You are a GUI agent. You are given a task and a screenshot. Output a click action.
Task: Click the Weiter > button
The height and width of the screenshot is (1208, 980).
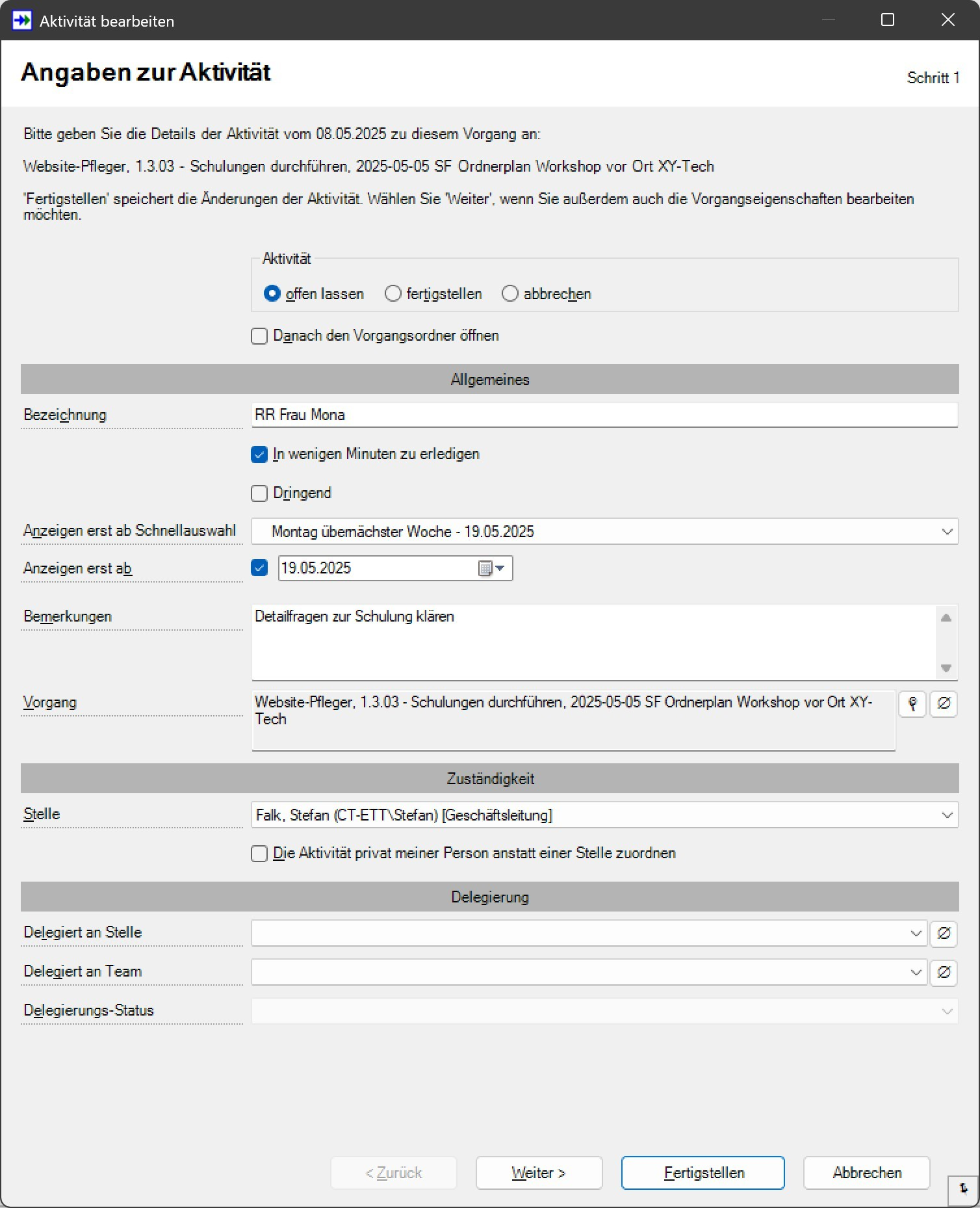(539, 1173)
